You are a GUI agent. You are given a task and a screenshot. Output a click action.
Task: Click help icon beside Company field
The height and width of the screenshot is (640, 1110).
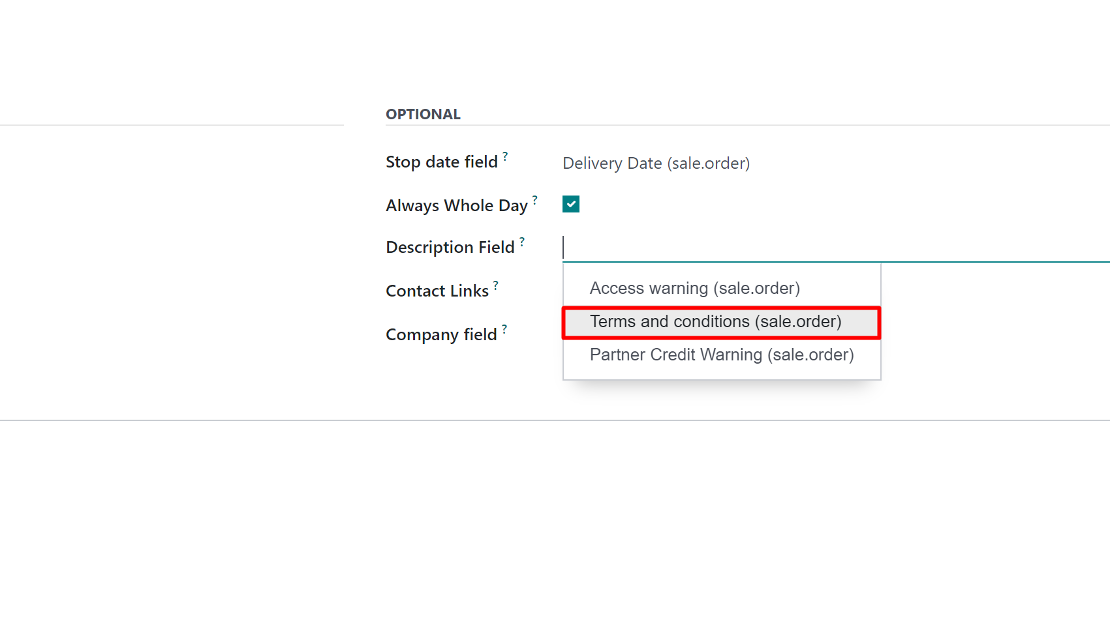tap(504, 328)
